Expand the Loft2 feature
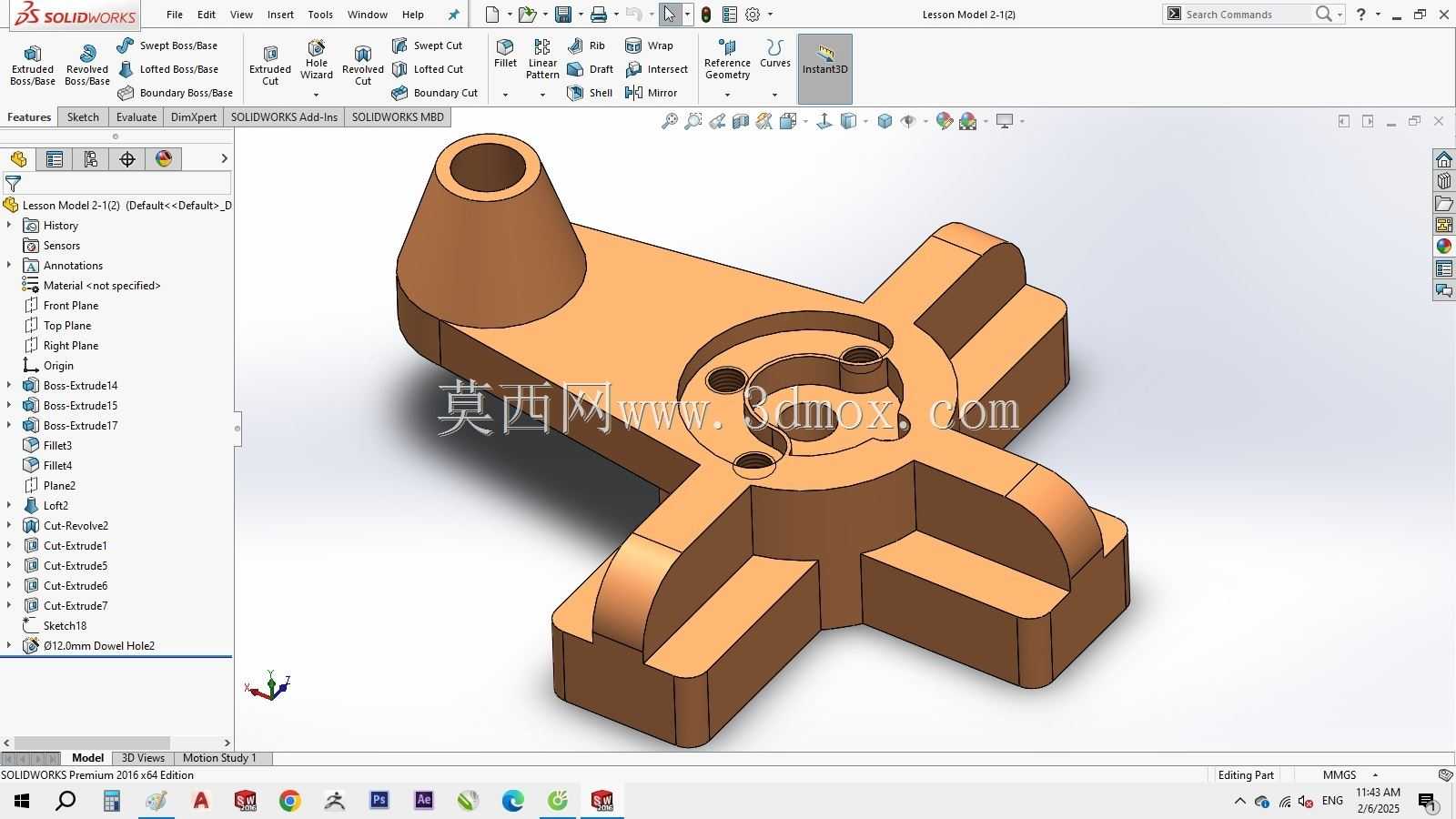 [x=9, y=505]
